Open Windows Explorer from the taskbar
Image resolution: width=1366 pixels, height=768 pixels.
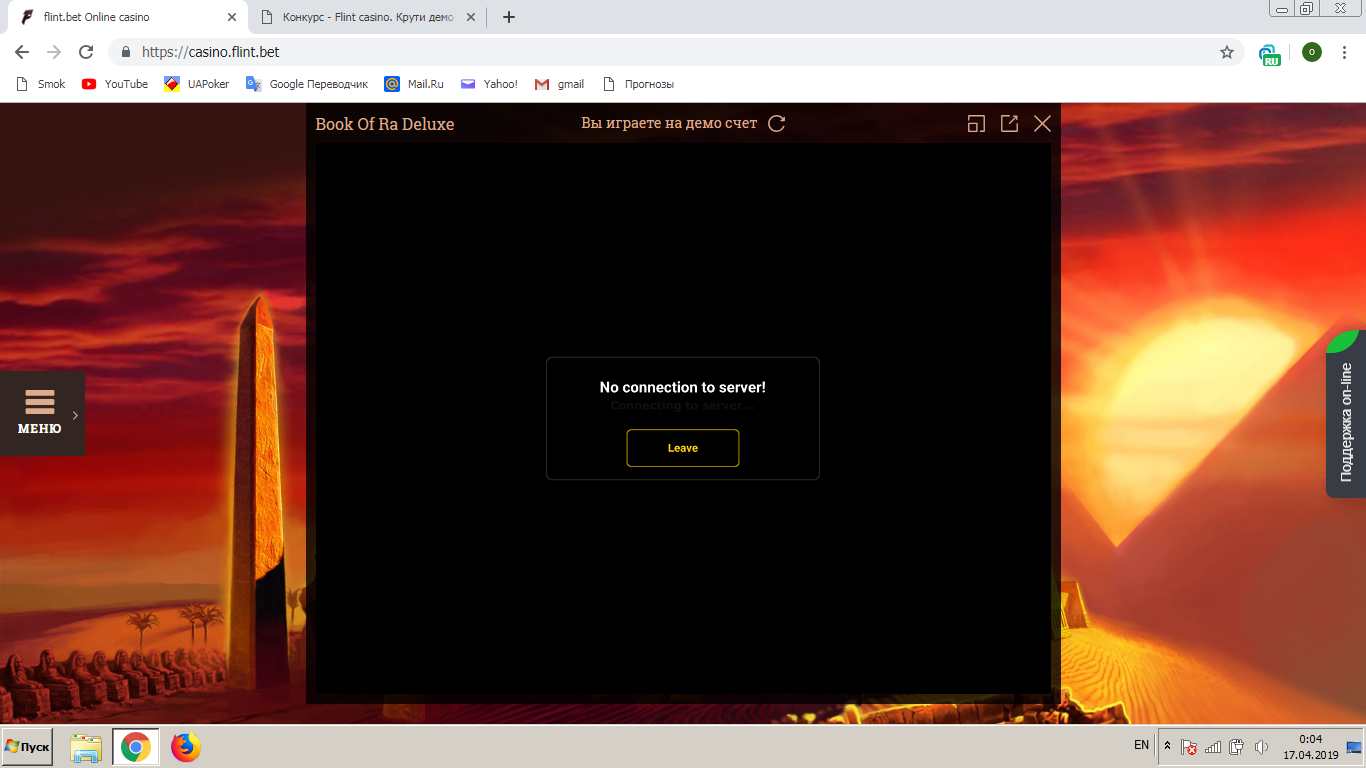(86, 747)
